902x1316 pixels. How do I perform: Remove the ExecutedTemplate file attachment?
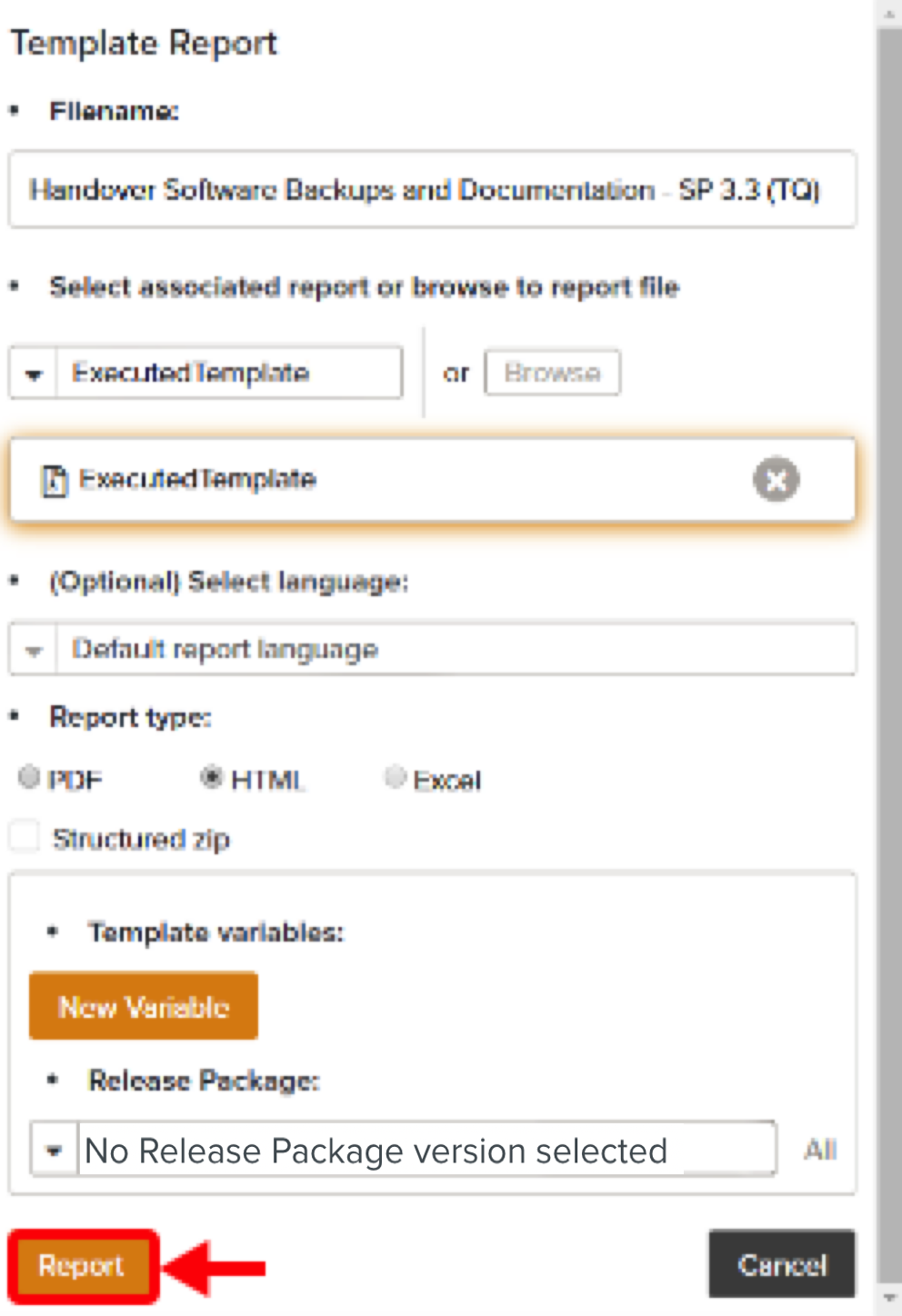(777, 480)
